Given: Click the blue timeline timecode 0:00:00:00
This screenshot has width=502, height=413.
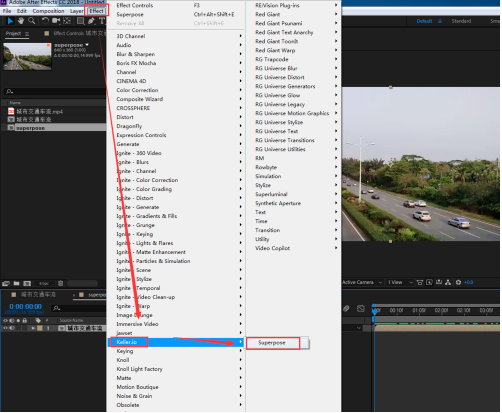Looking at the screenshot, I should pos(25,307).
